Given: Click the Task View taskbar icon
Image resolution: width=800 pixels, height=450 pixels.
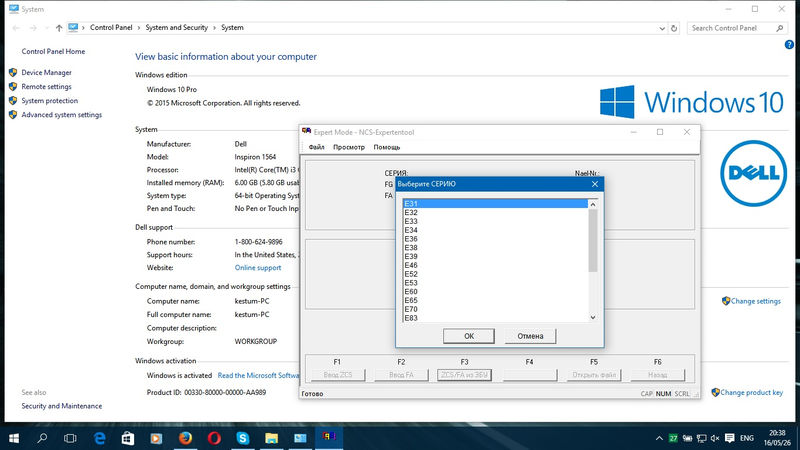Looking at the screenshot, I should (71, 438).
